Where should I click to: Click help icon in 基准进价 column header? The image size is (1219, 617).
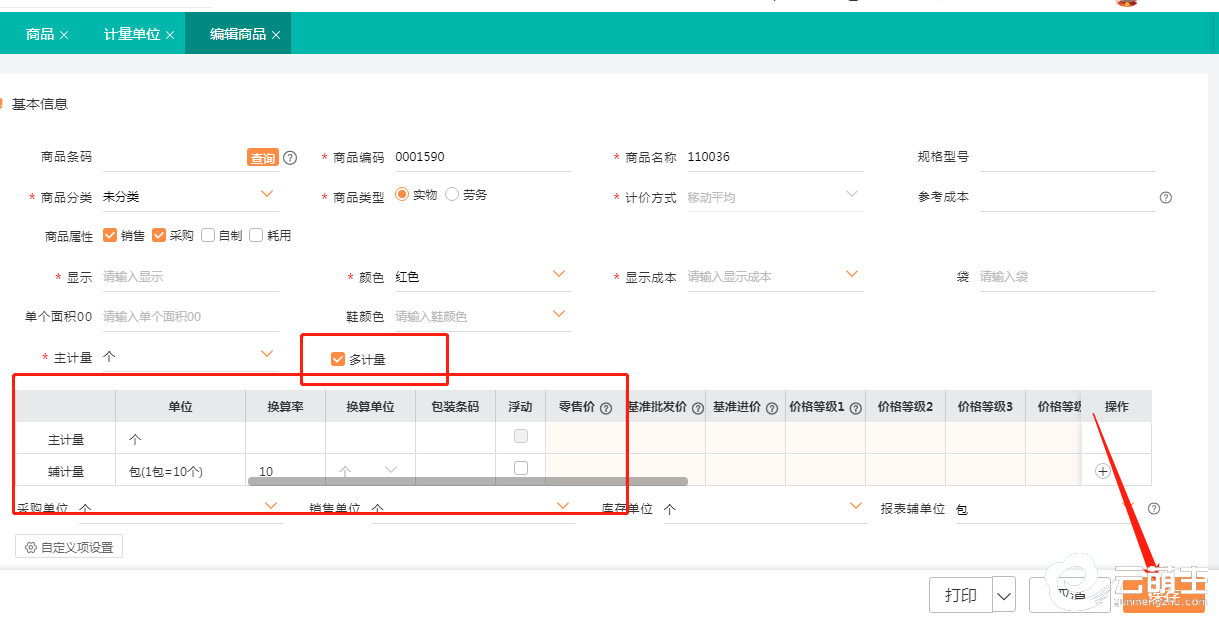(771, 408)
